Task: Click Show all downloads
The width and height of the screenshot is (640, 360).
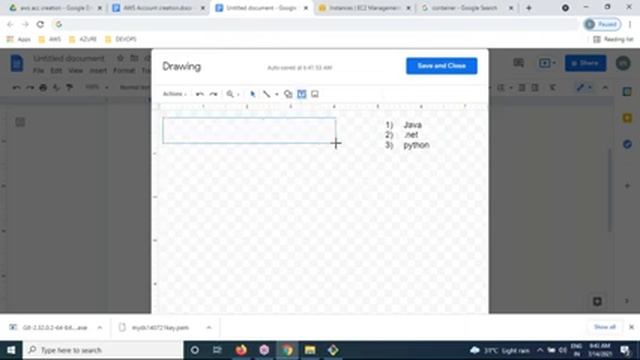Action: point(604,327)
